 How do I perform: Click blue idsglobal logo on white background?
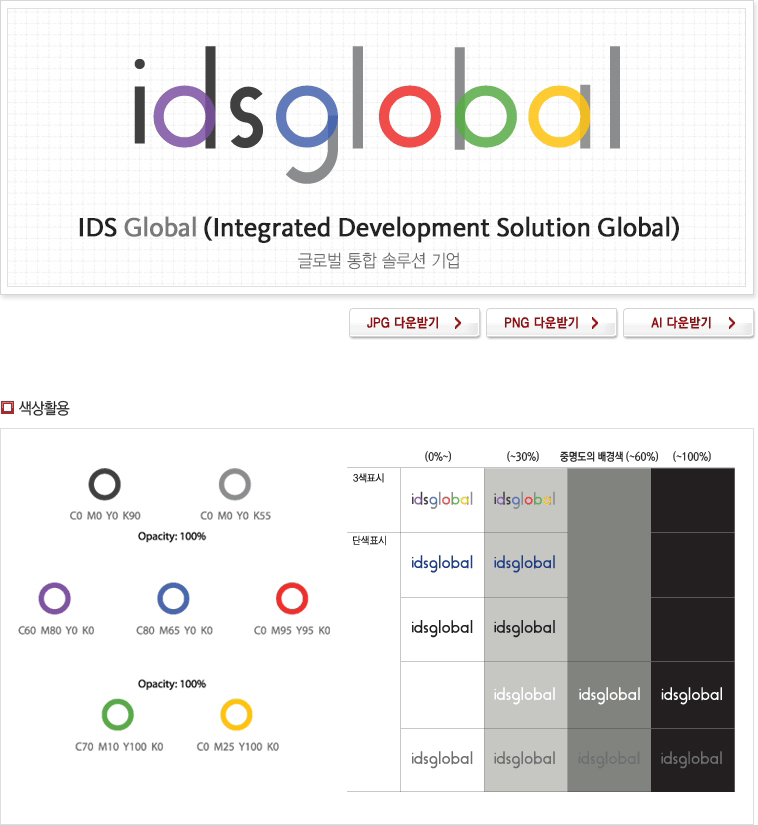[x=442, y=564]
